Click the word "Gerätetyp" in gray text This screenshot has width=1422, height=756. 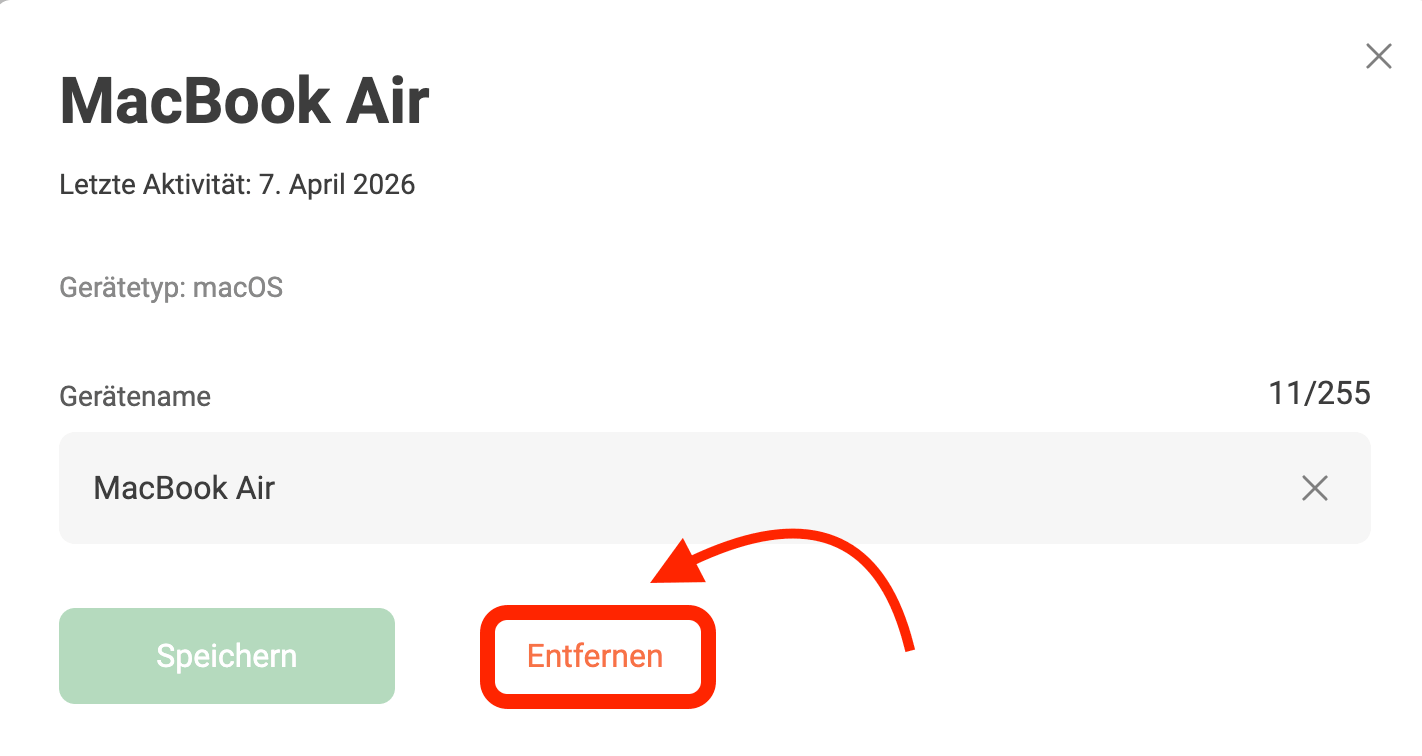click(120, 288)
